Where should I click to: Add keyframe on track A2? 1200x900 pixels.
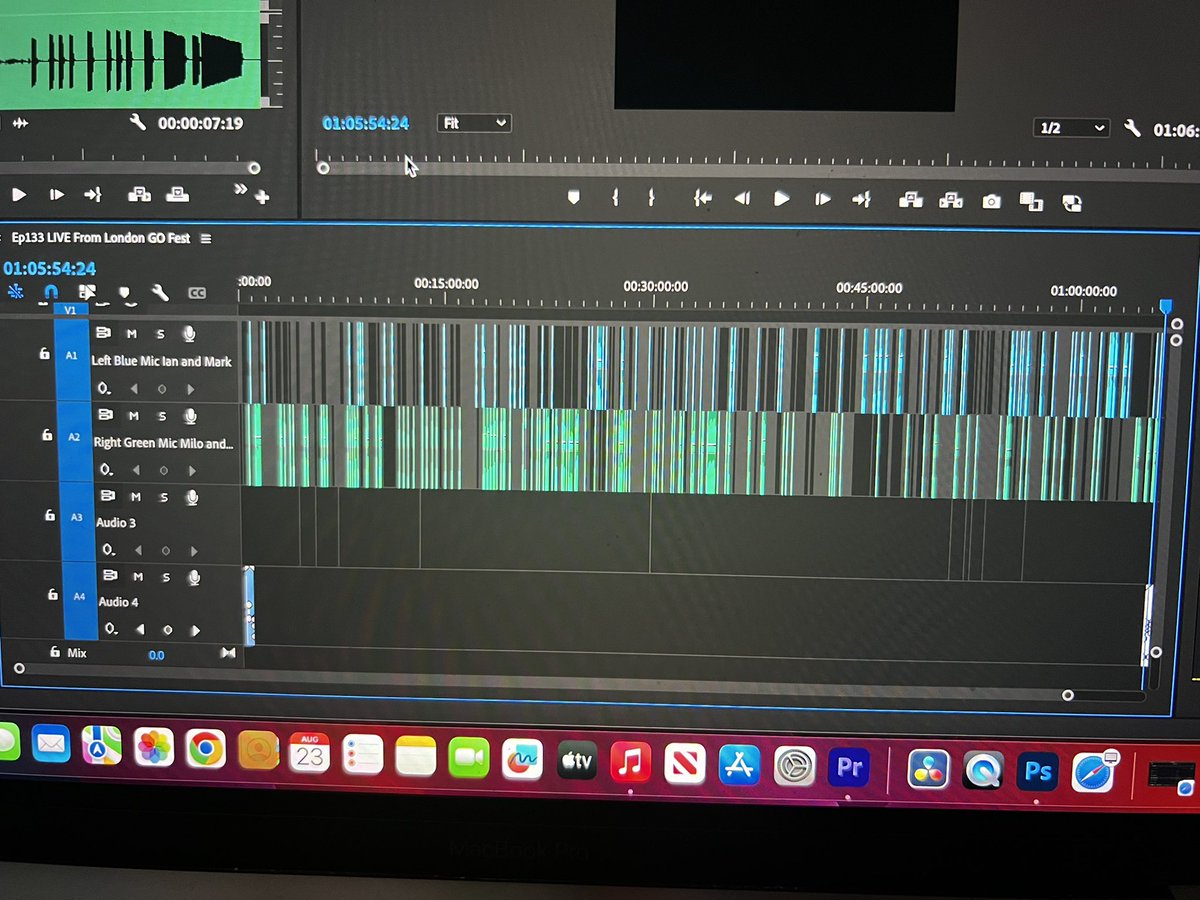pyautogui.click(x=164, y=470)
